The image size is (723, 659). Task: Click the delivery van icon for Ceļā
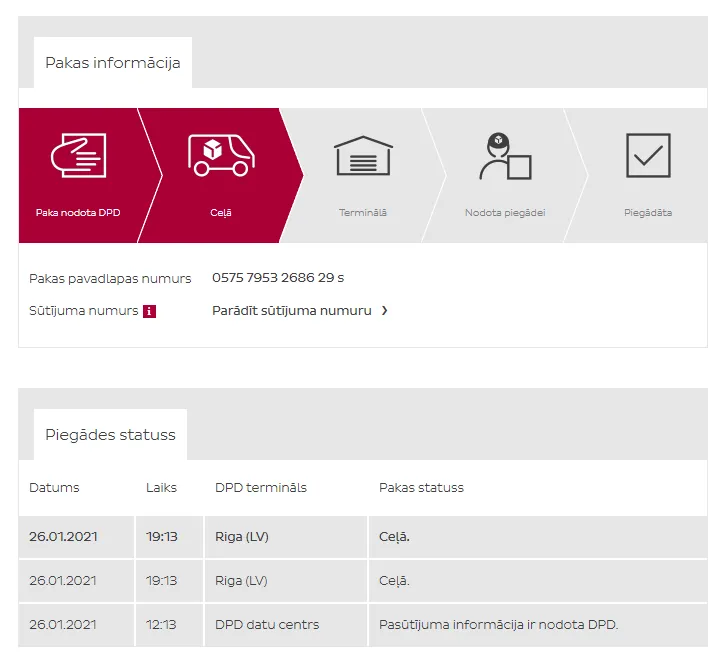coord(221,155)
